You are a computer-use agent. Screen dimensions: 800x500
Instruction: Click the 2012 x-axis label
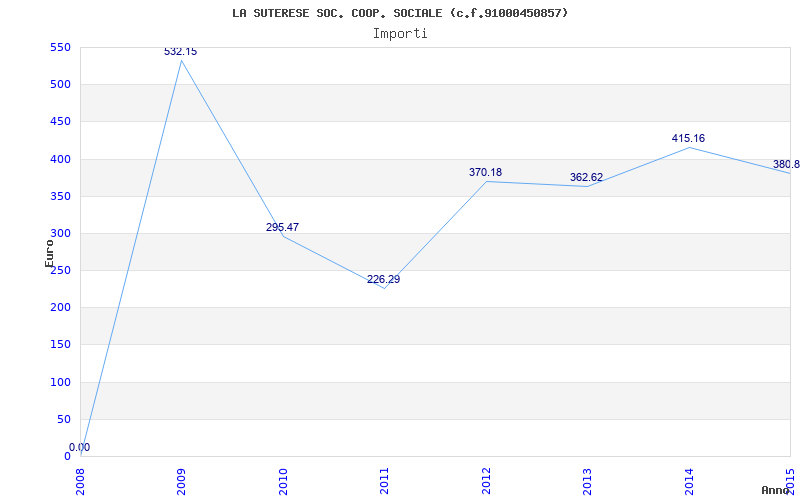coord(486,481)
